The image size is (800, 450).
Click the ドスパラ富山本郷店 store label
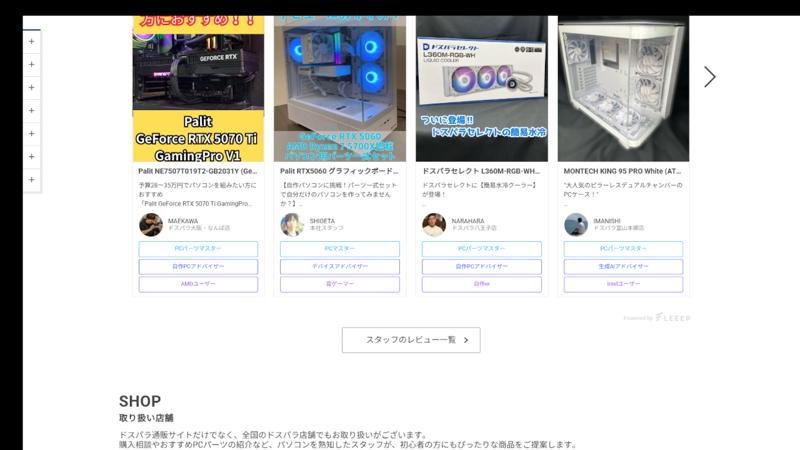click(x=619, y=228)
